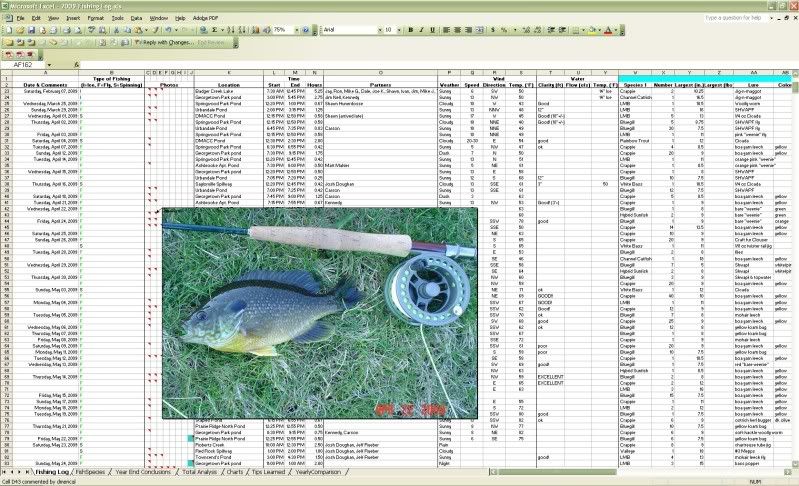Open the Font Color dropdown arrow
Screen dimensions: 799x486
pos(616,30)
